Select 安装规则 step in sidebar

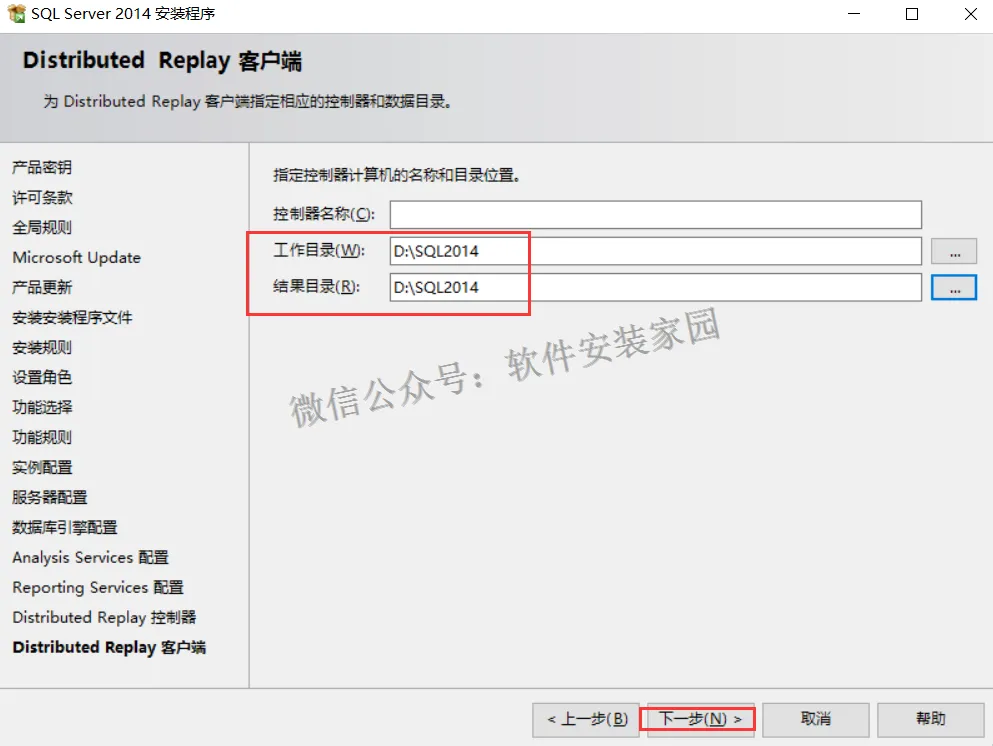pos(42,348)
